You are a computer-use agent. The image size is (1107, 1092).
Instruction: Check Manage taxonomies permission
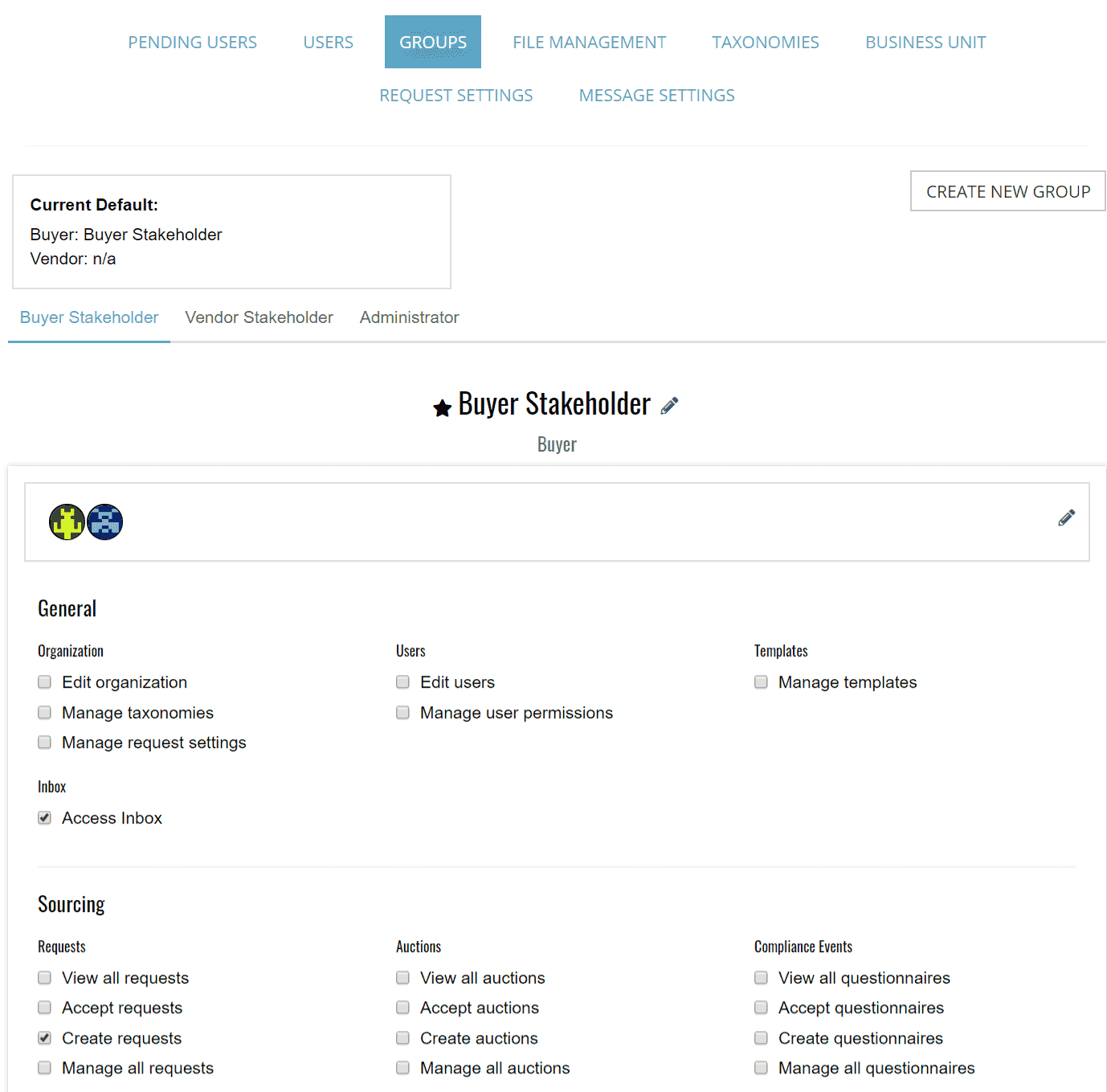click(x=45, y=713)
